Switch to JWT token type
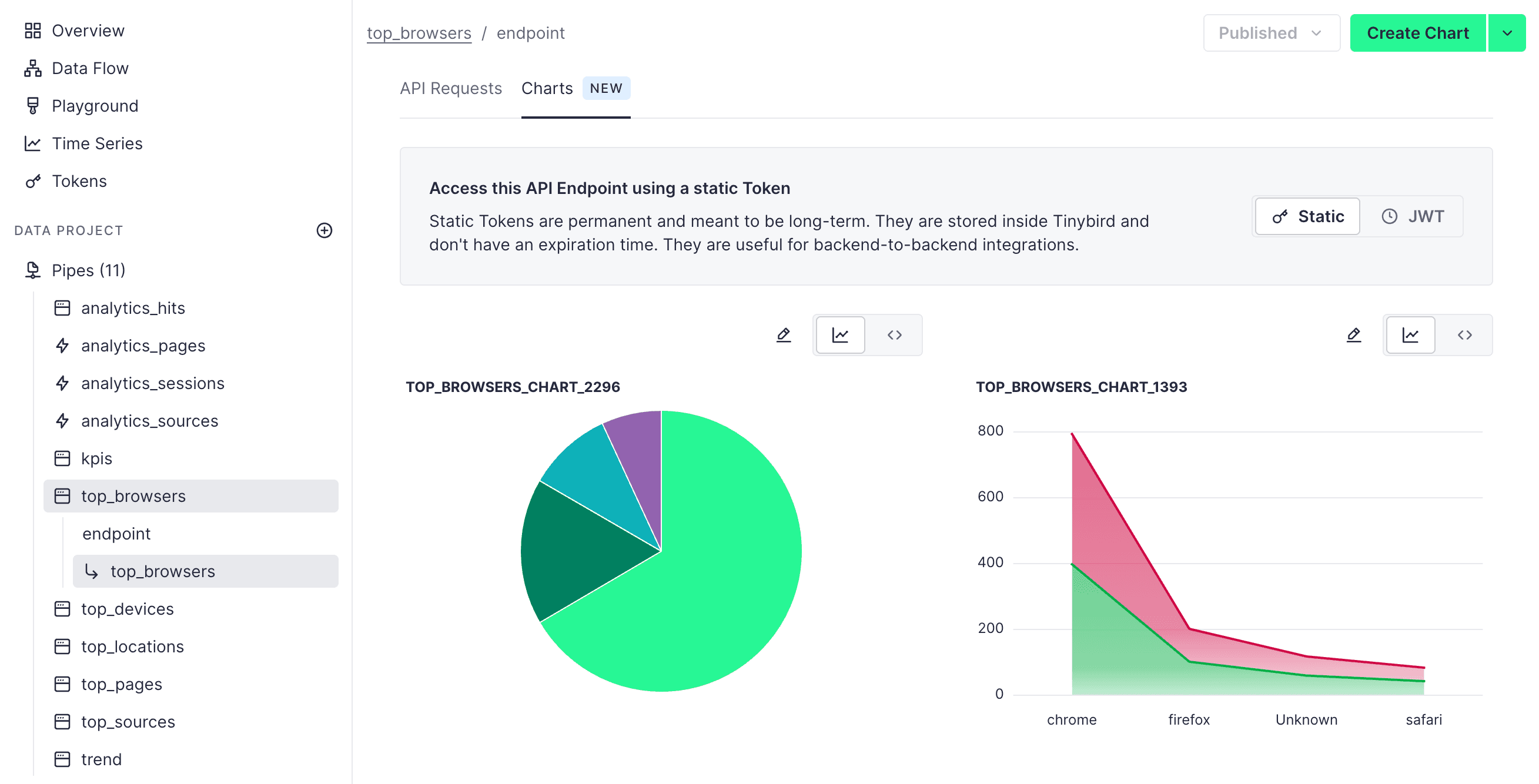 tap(1413, 216)
